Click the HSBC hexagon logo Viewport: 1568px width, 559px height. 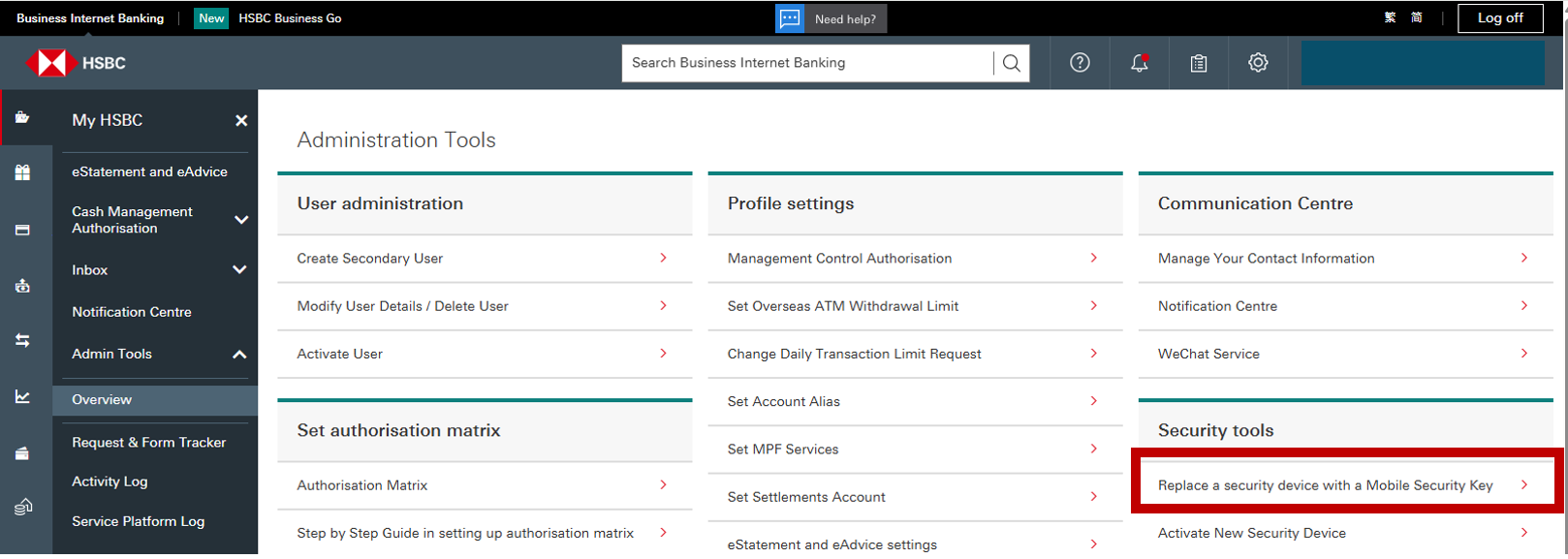point(50,63)
